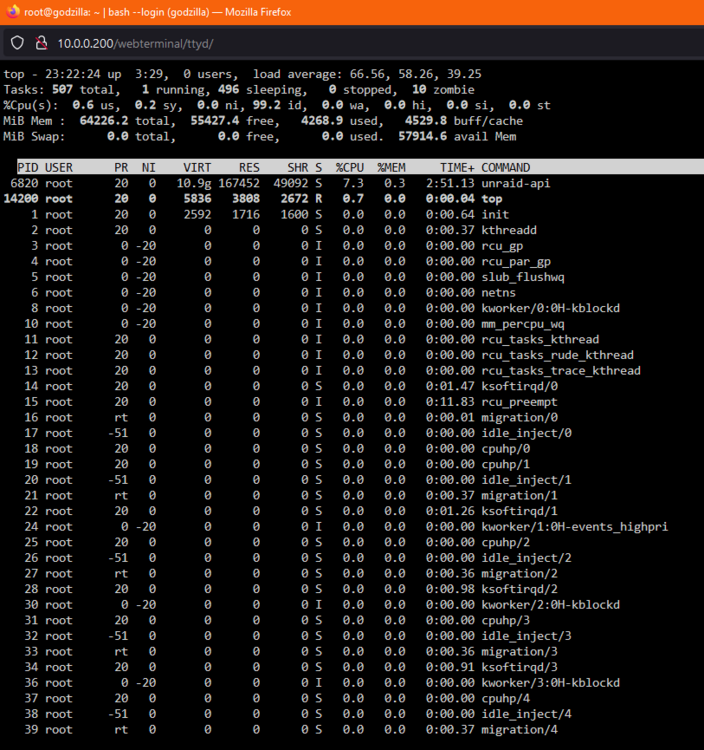This screenshot has height=750, width=704.
Task: Click the rcu_tasks_trace_kthread command
Action: pyautogui.click(x=561, y=371)
